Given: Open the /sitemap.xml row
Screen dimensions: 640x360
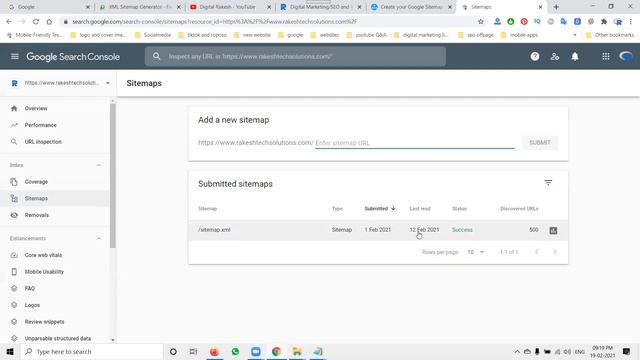Looking at the screenshot, I should coord(378,230).
